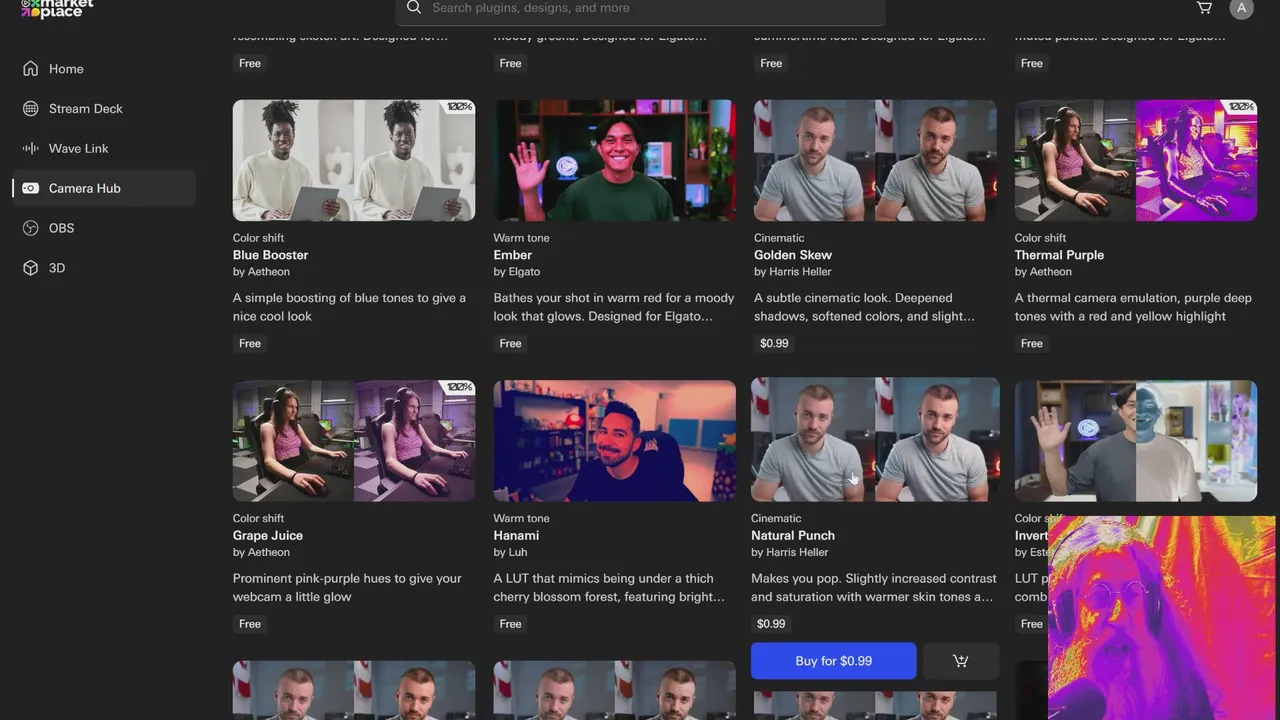
Task: Click the search magnifier icon
Action: pos(414,8)
